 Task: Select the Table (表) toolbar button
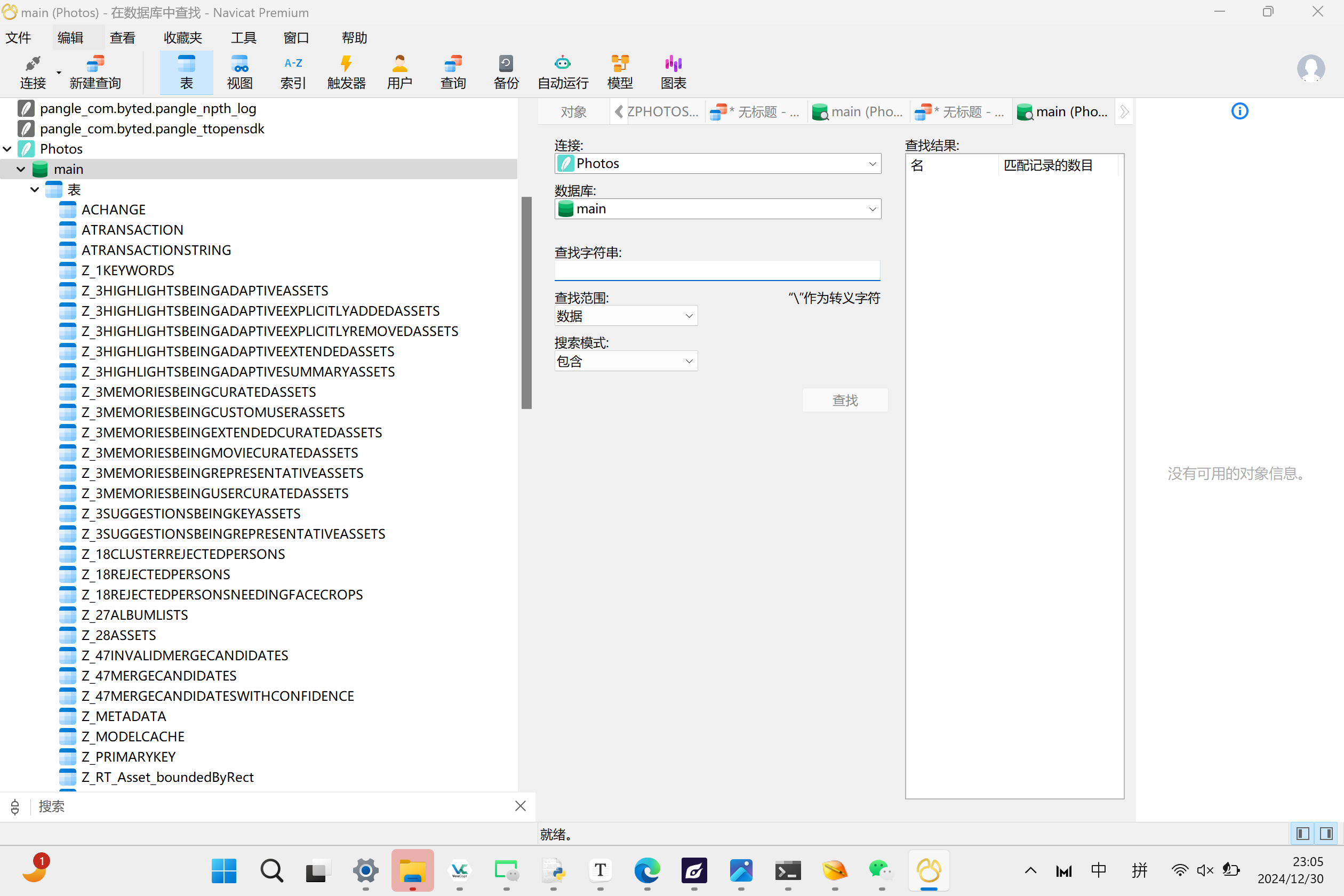point(186,73)
